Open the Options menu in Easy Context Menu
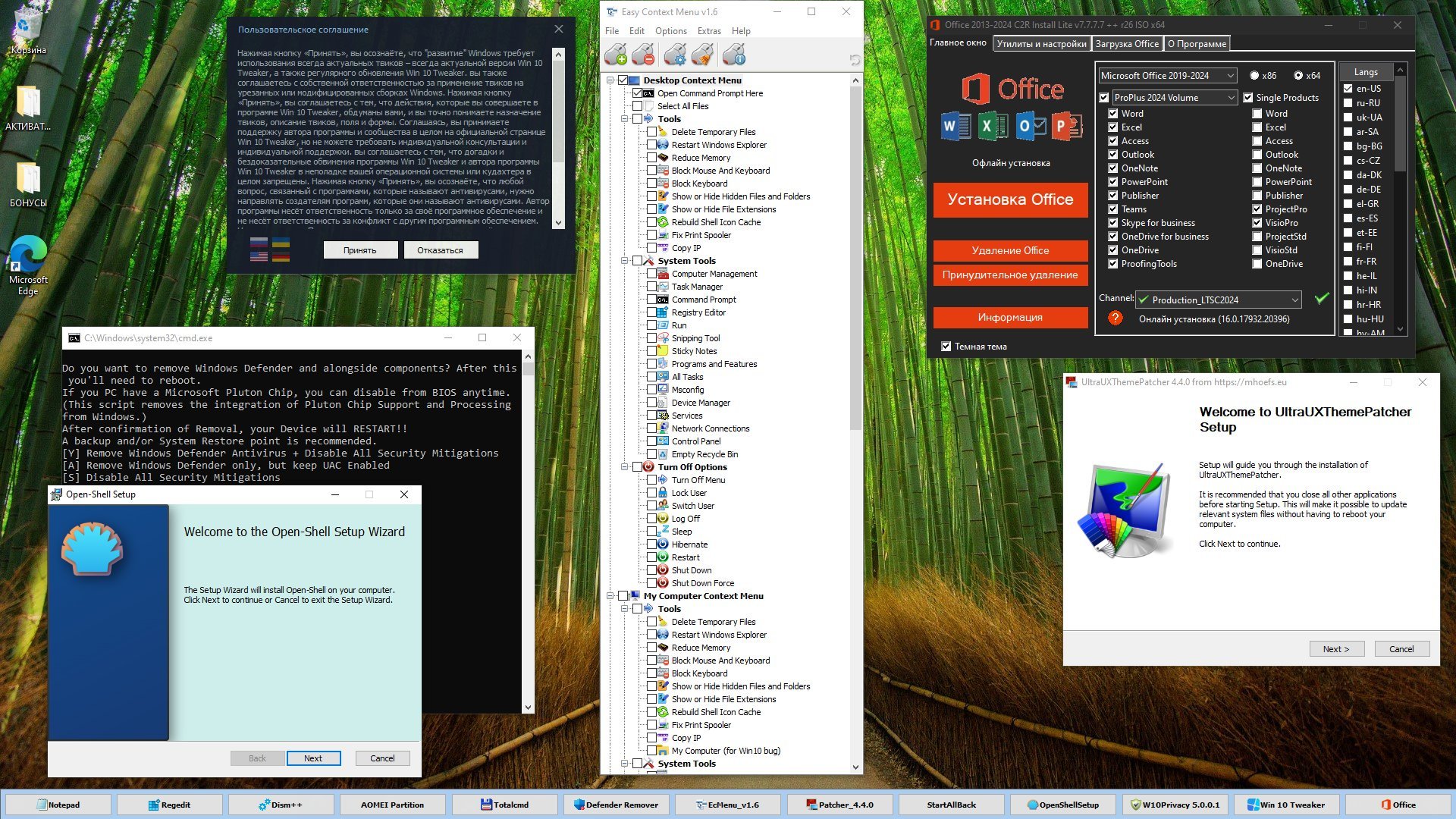The width and height of the screenshot is (1456, 819). point(671,31)
